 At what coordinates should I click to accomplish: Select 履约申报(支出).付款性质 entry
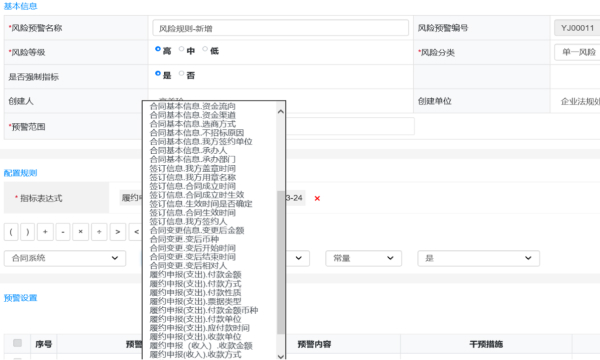click(x=195, y=292)
